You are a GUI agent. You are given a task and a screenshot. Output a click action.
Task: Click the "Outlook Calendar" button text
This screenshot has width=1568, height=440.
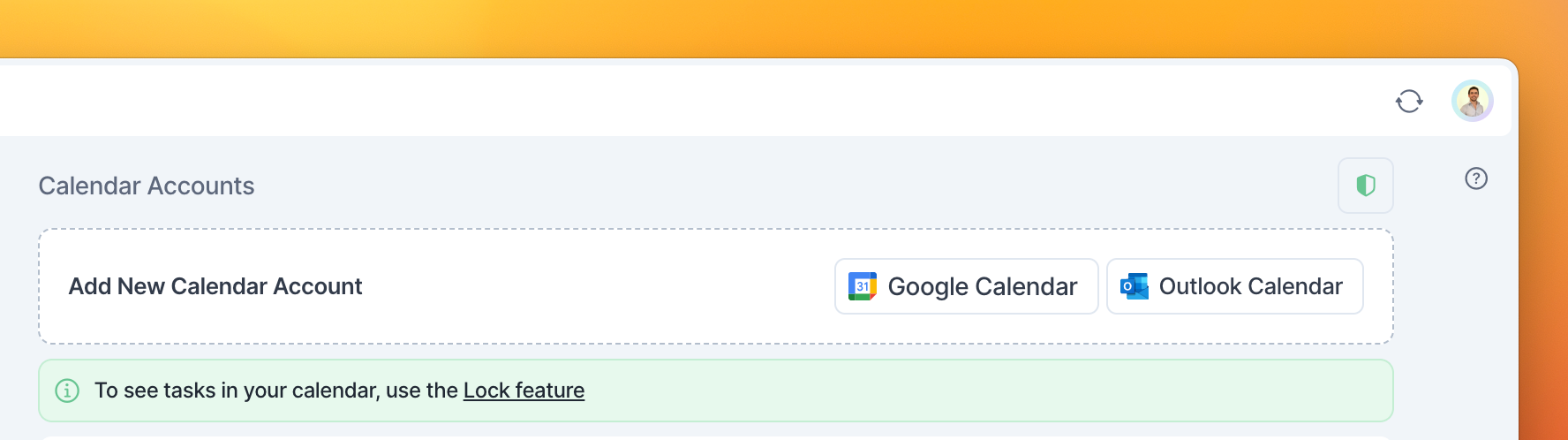pos(1250,286)
